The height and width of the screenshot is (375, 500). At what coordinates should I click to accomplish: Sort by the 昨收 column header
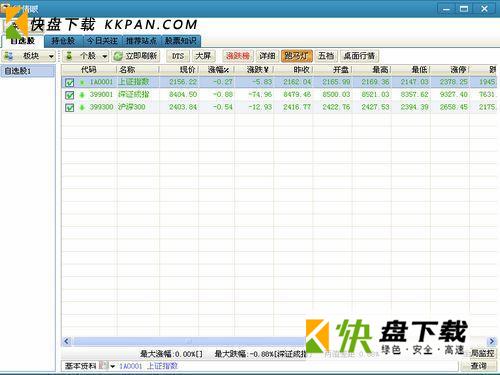click(x=293, y=70)
